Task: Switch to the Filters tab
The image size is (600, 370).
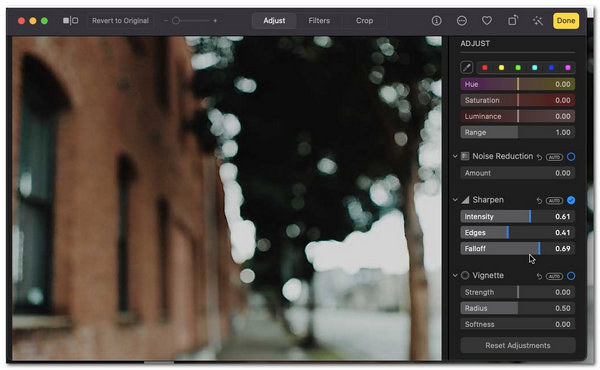Action: (x=319, y=21)
